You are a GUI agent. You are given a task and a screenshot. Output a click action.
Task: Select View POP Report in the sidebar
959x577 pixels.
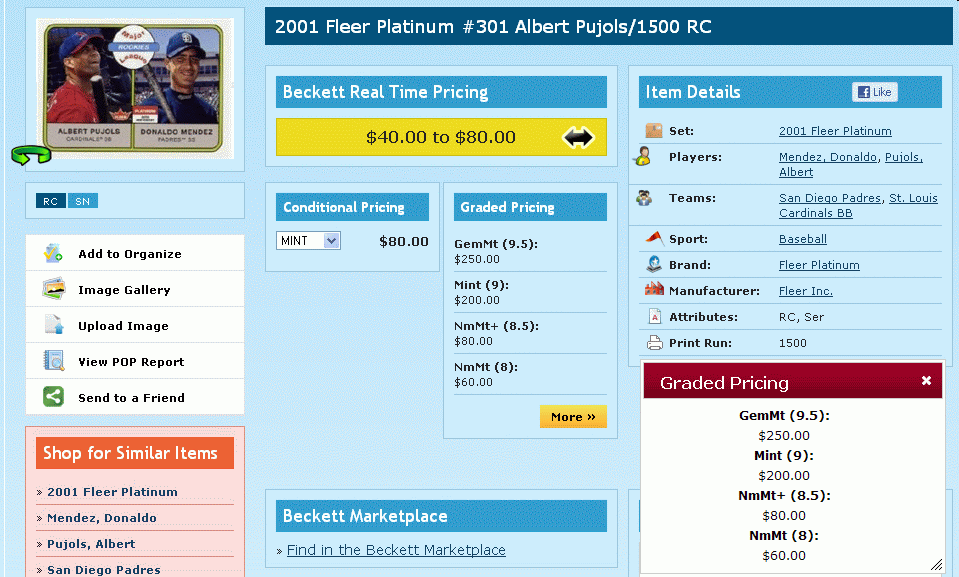point(135,362)
